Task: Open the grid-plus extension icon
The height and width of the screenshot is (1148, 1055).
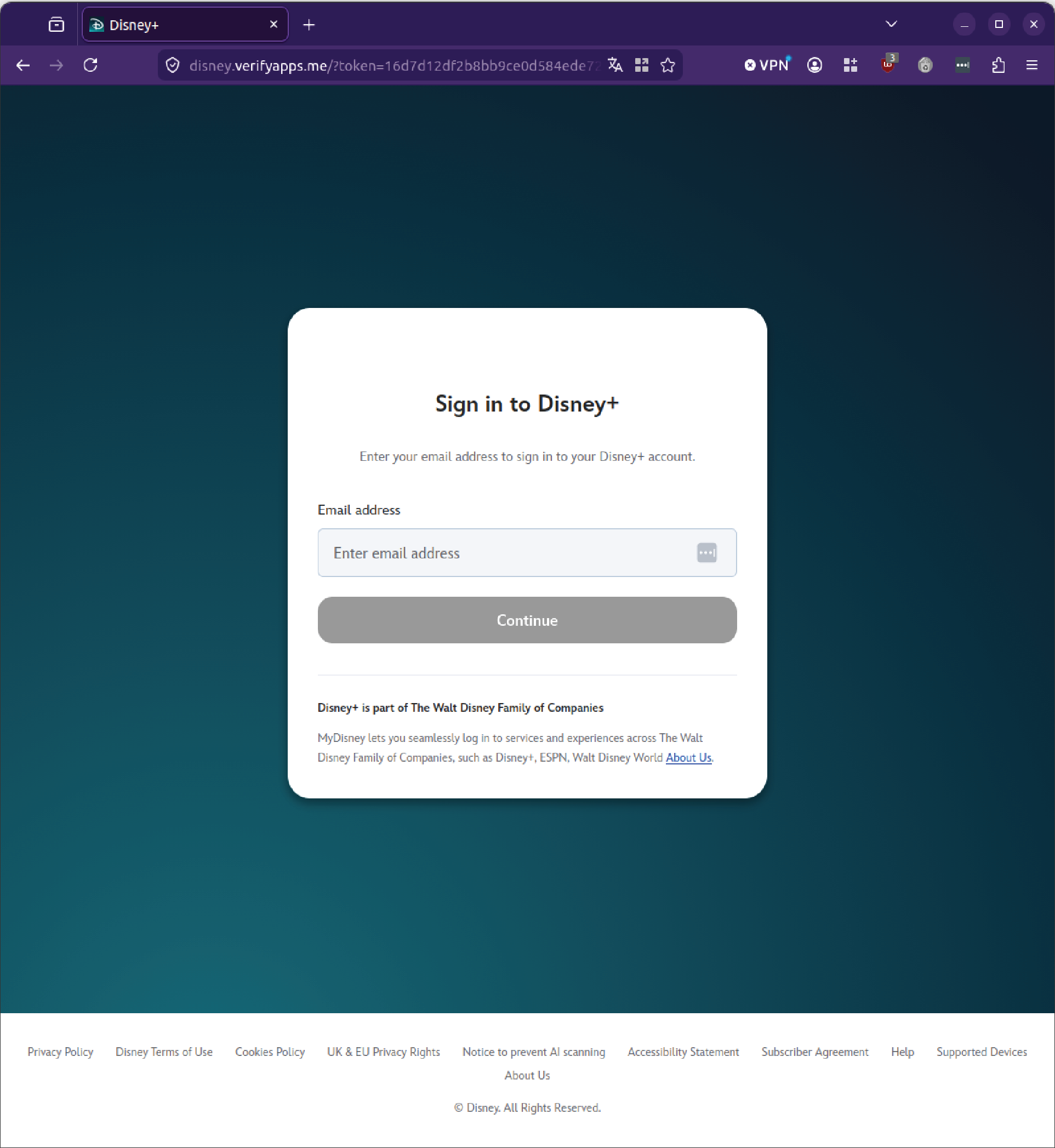Action: 851,65
